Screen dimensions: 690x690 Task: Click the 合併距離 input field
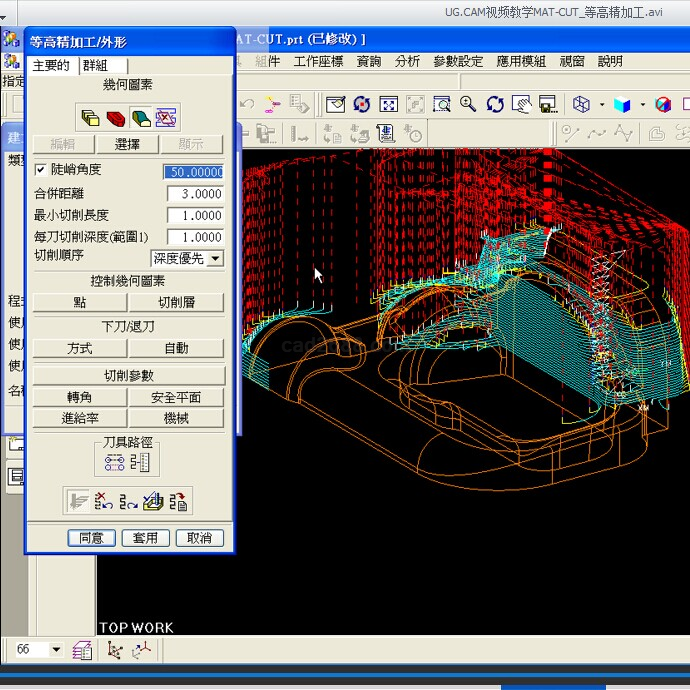[x=195, y=194]
